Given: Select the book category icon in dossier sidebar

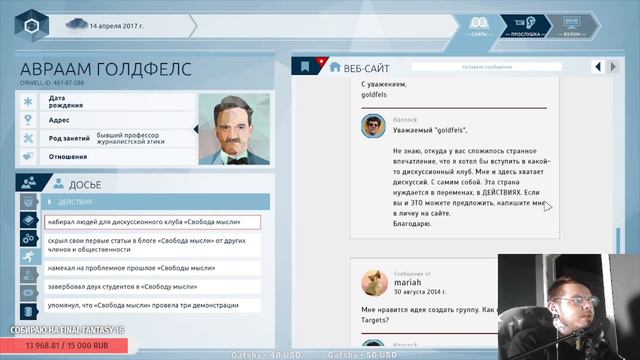Looking at the screenshot, I should click(29, 220).
